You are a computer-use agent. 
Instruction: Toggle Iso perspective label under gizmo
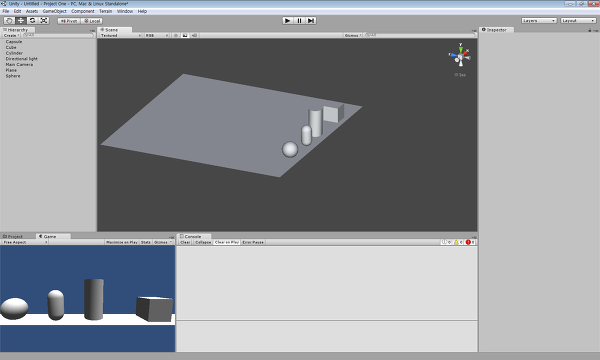point(460,75)
